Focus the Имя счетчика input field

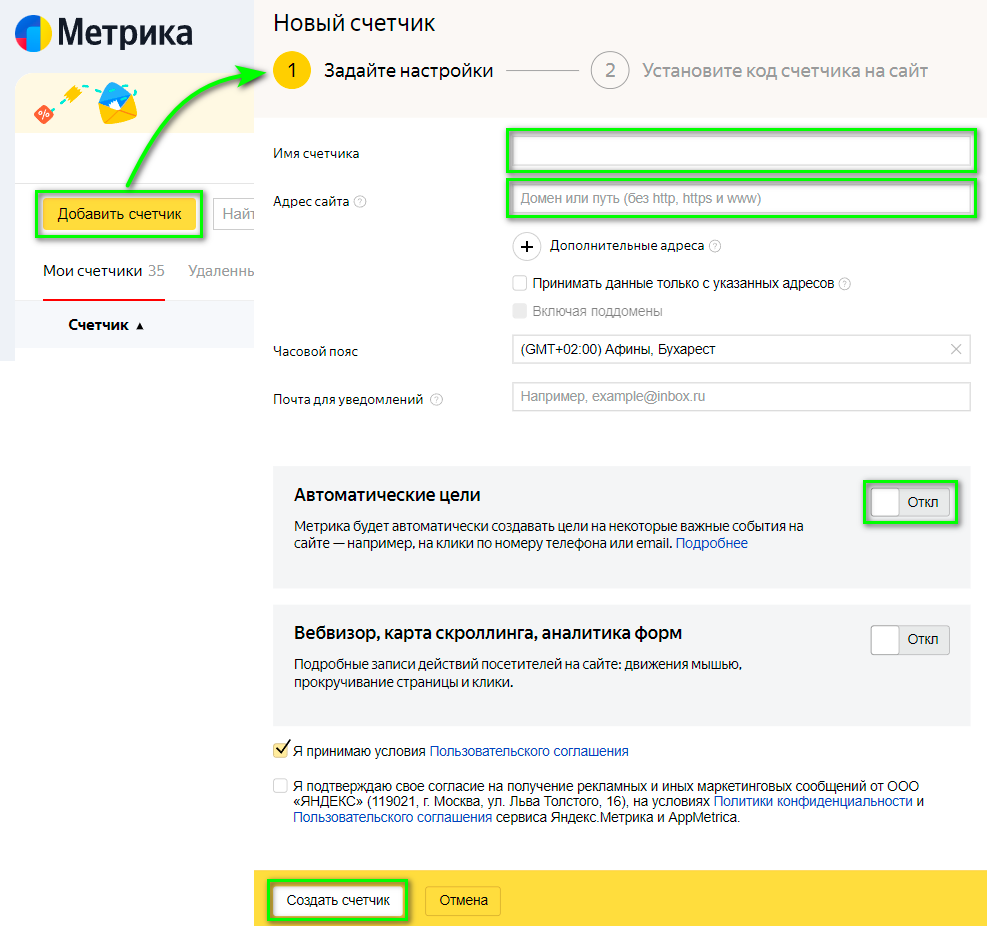(x=741, y=151)
